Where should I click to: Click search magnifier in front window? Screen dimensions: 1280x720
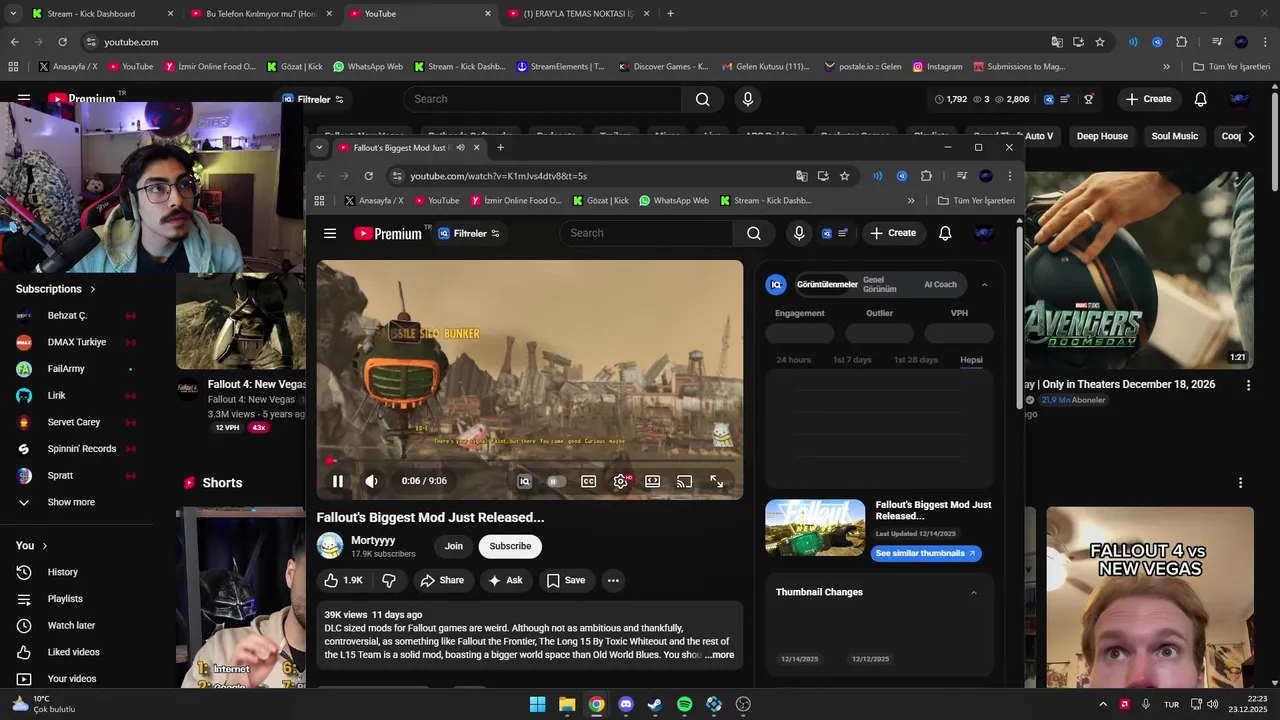coord(754,233)
